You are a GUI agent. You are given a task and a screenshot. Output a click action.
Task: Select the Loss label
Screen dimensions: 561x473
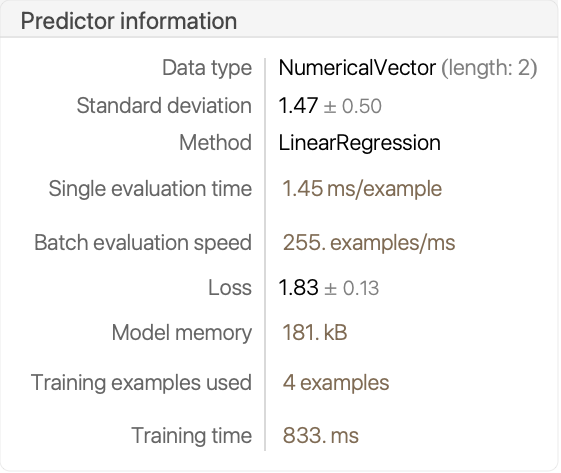(230, 288)
